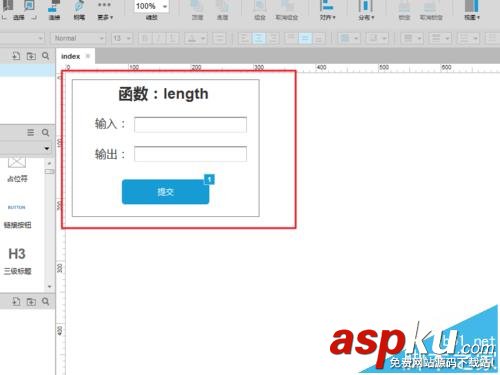The width and height of the screenshot is (500, 375).
Task: Open the Normal font style dropdown
Action: click(x=78, y=38)
